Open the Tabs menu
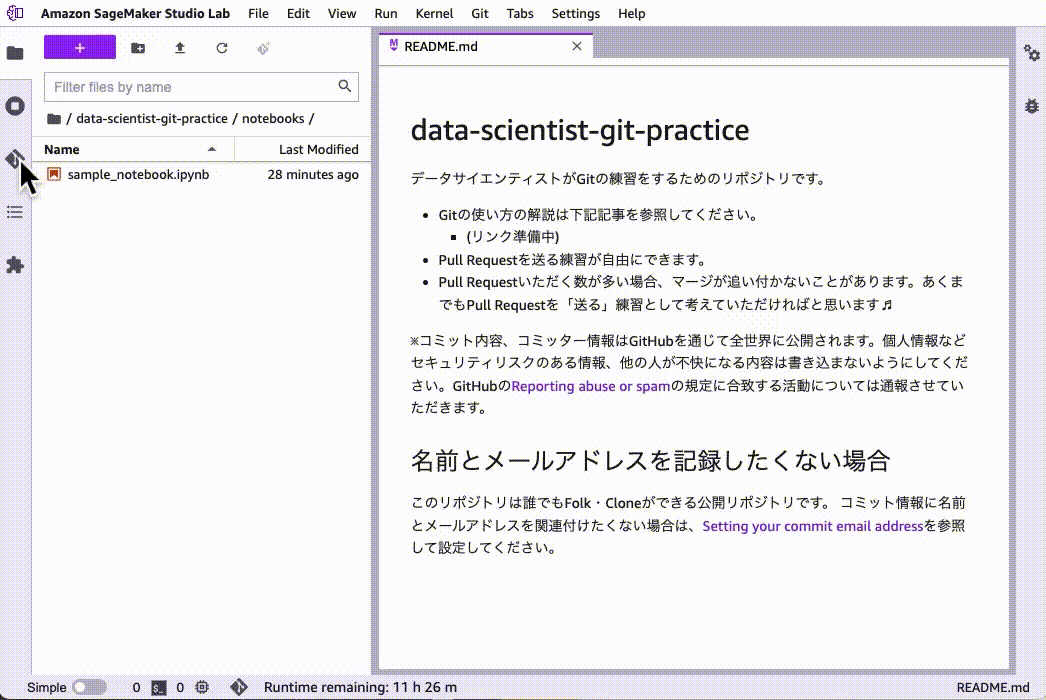This screenshot has width=1046, height=700. 520,13
